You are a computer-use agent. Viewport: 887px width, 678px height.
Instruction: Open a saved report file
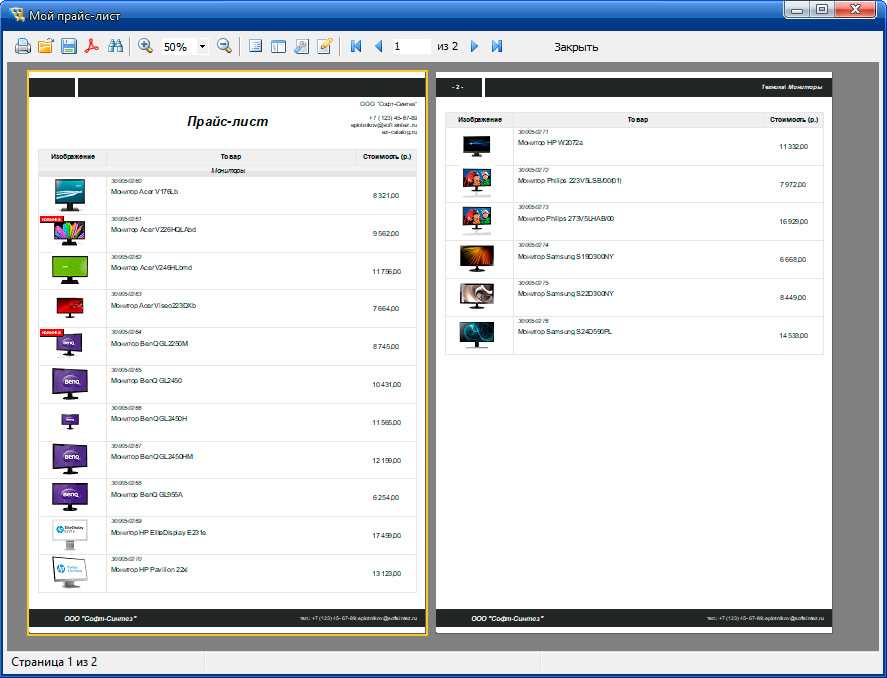[x=45, y=46]
